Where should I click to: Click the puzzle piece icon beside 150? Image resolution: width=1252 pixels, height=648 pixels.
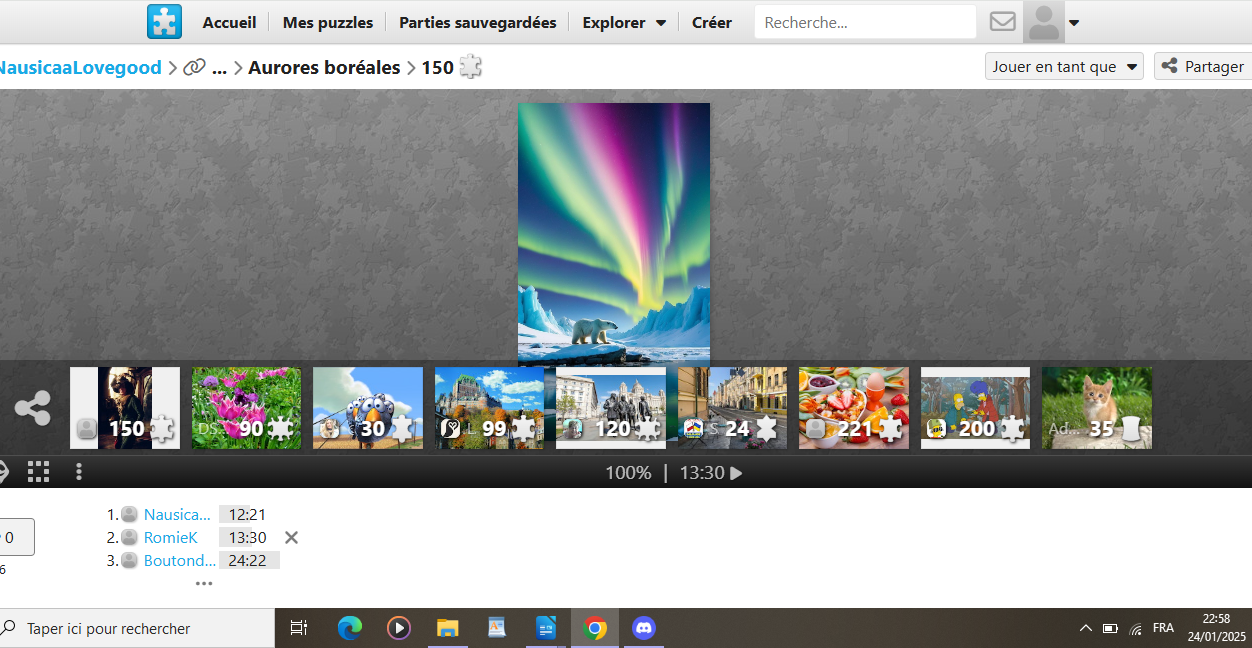click(470, 67)
